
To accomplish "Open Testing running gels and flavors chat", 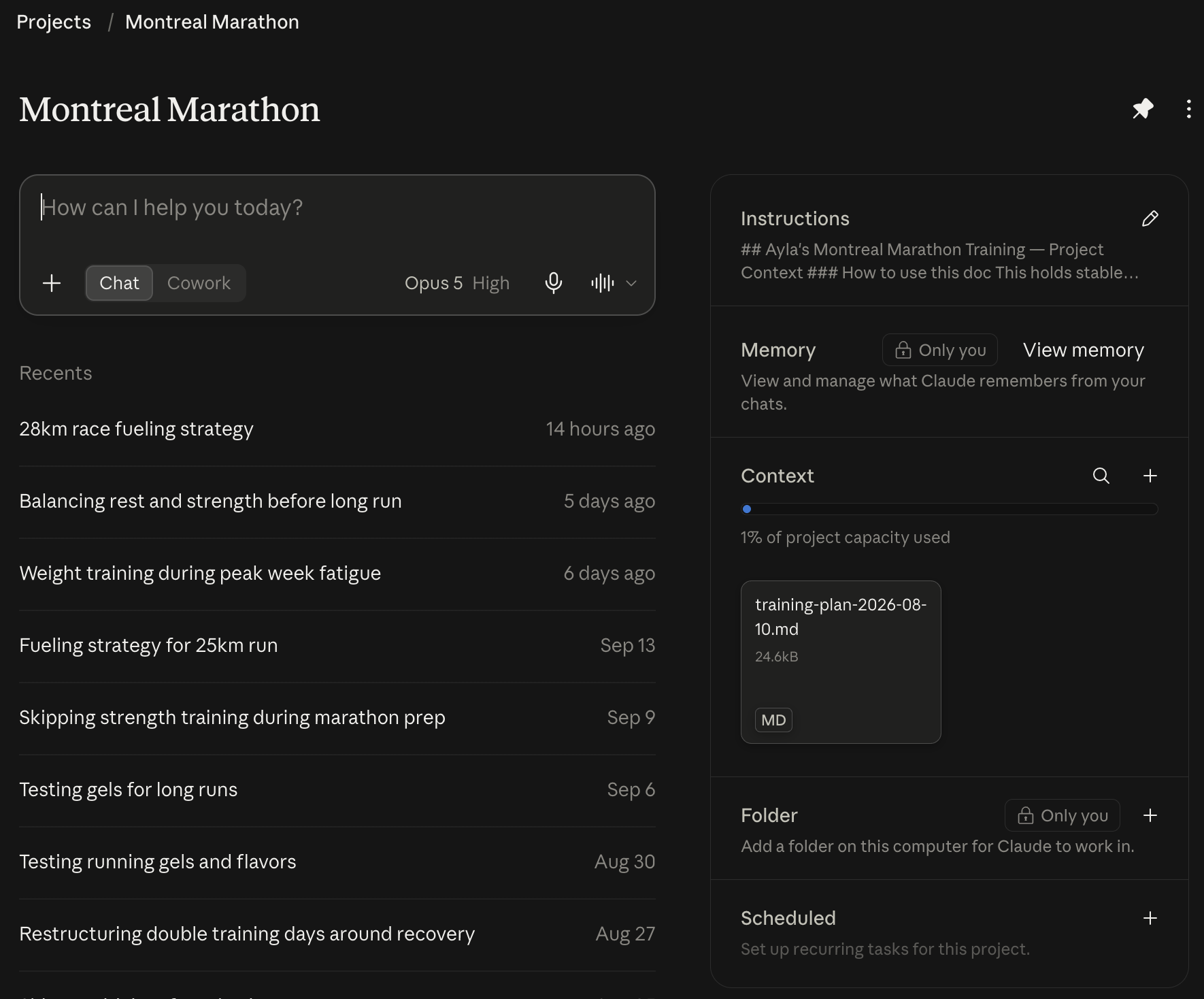I will pyautogui.click(x=337, y=862).
